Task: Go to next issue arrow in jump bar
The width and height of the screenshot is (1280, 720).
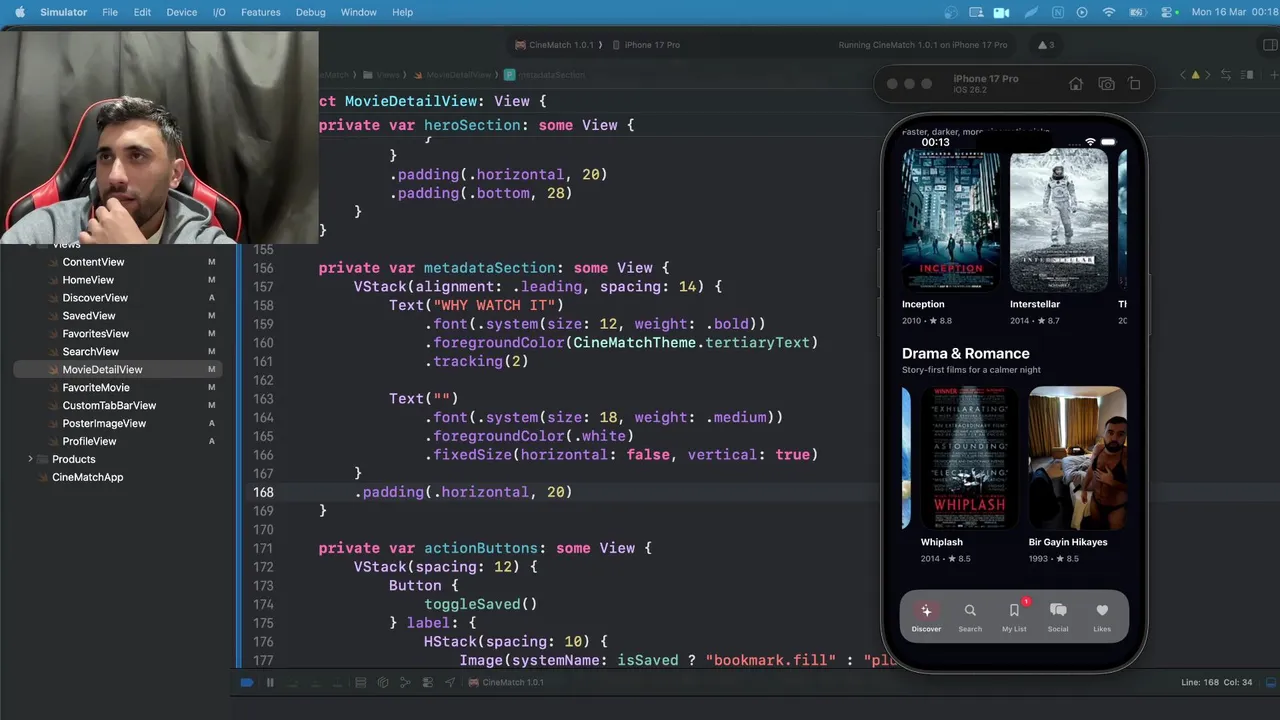Action: pos(1208,75)
